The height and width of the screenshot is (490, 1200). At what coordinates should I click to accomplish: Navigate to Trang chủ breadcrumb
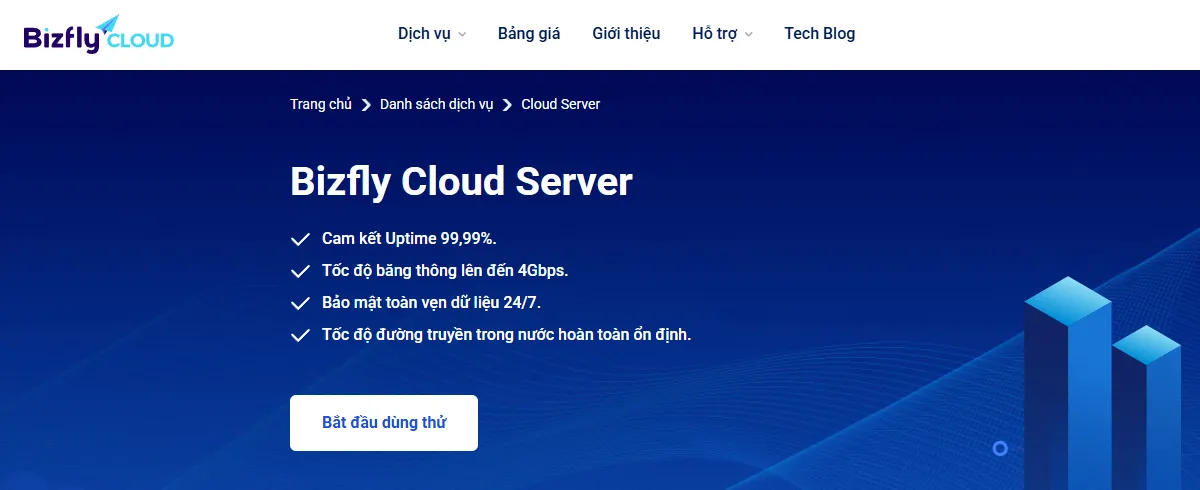click(x=321, y=104)
